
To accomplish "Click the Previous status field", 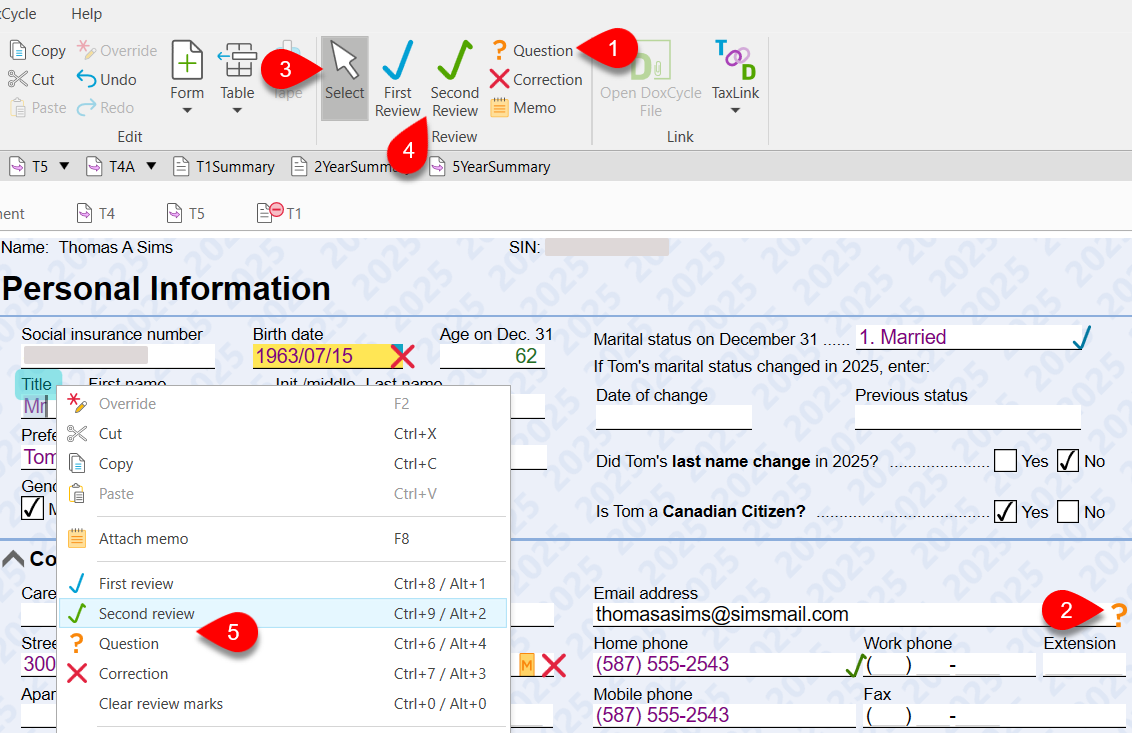I will [967, 417].
